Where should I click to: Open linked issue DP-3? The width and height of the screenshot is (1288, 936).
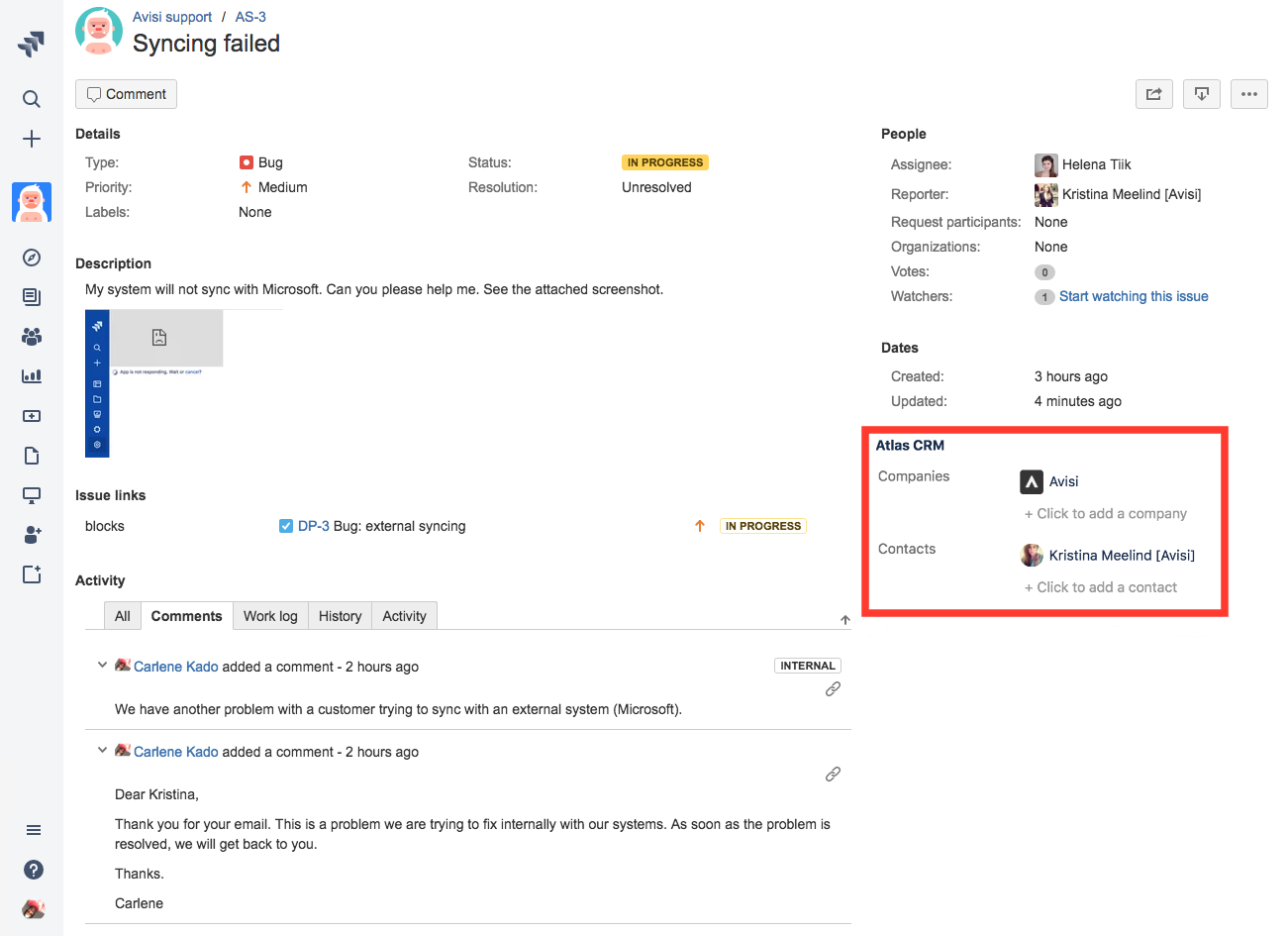[x=314, y=526]
